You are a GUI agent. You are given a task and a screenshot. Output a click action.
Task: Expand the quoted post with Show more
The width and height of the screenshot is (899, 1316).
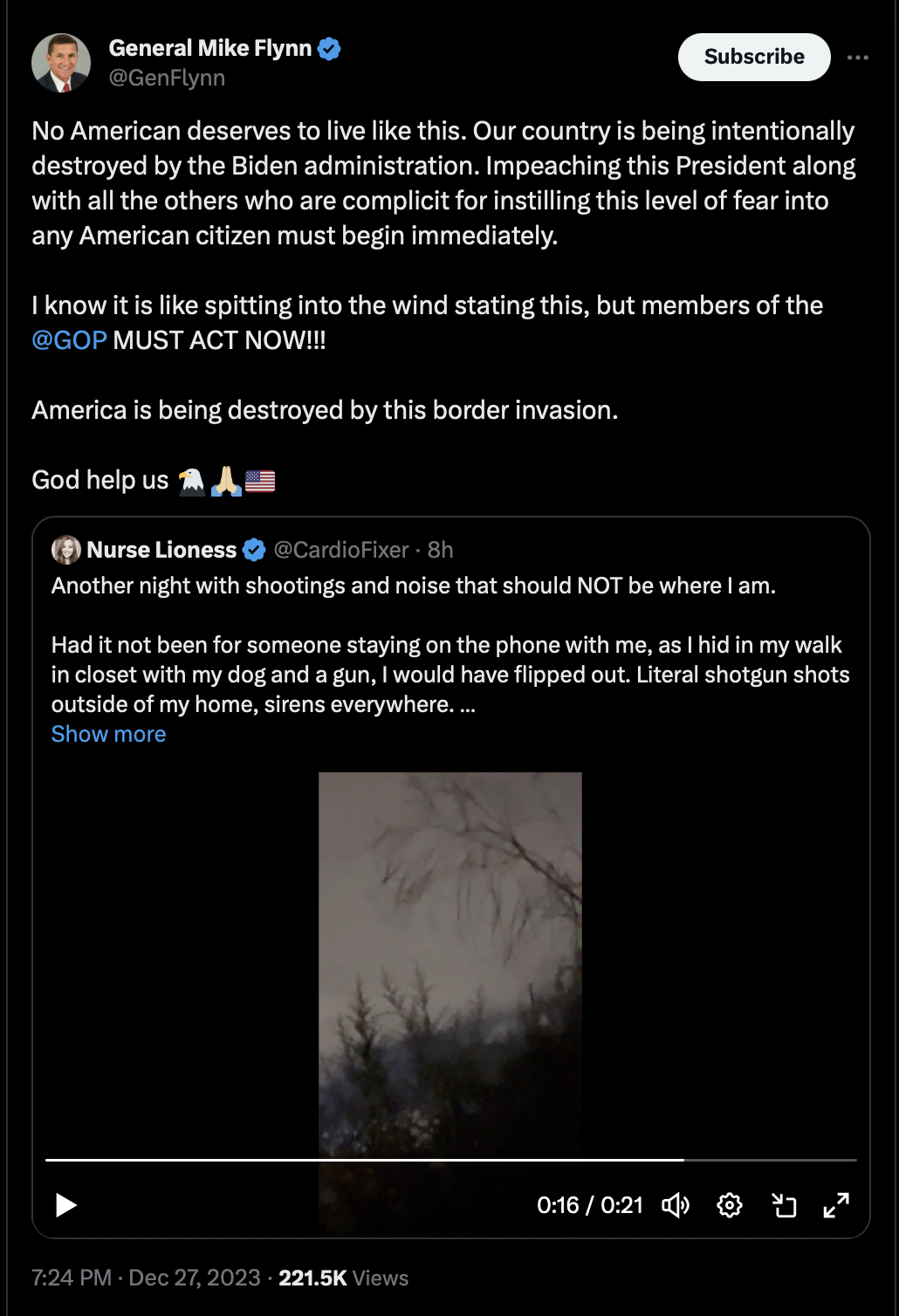tap(108, 734)
